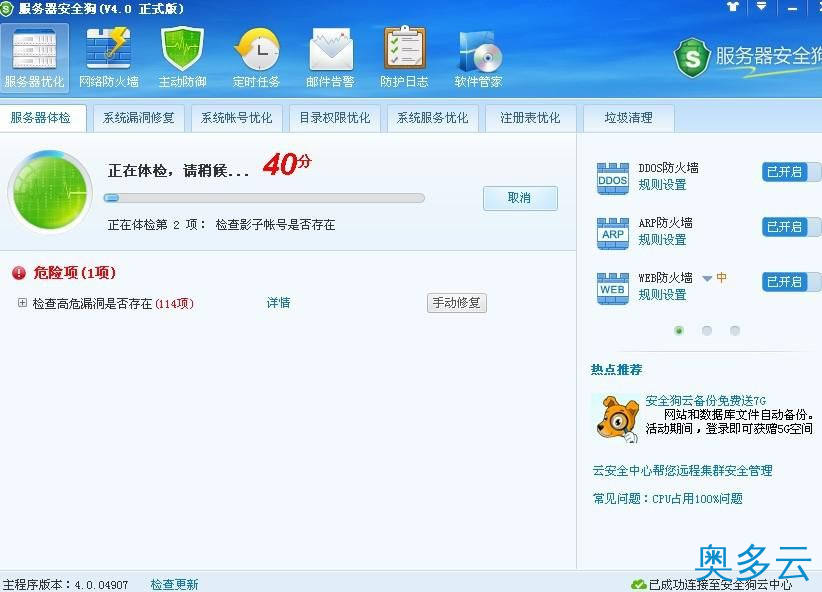Open WEB防火墙 level dropdown arrow

[x=707, y=278]
